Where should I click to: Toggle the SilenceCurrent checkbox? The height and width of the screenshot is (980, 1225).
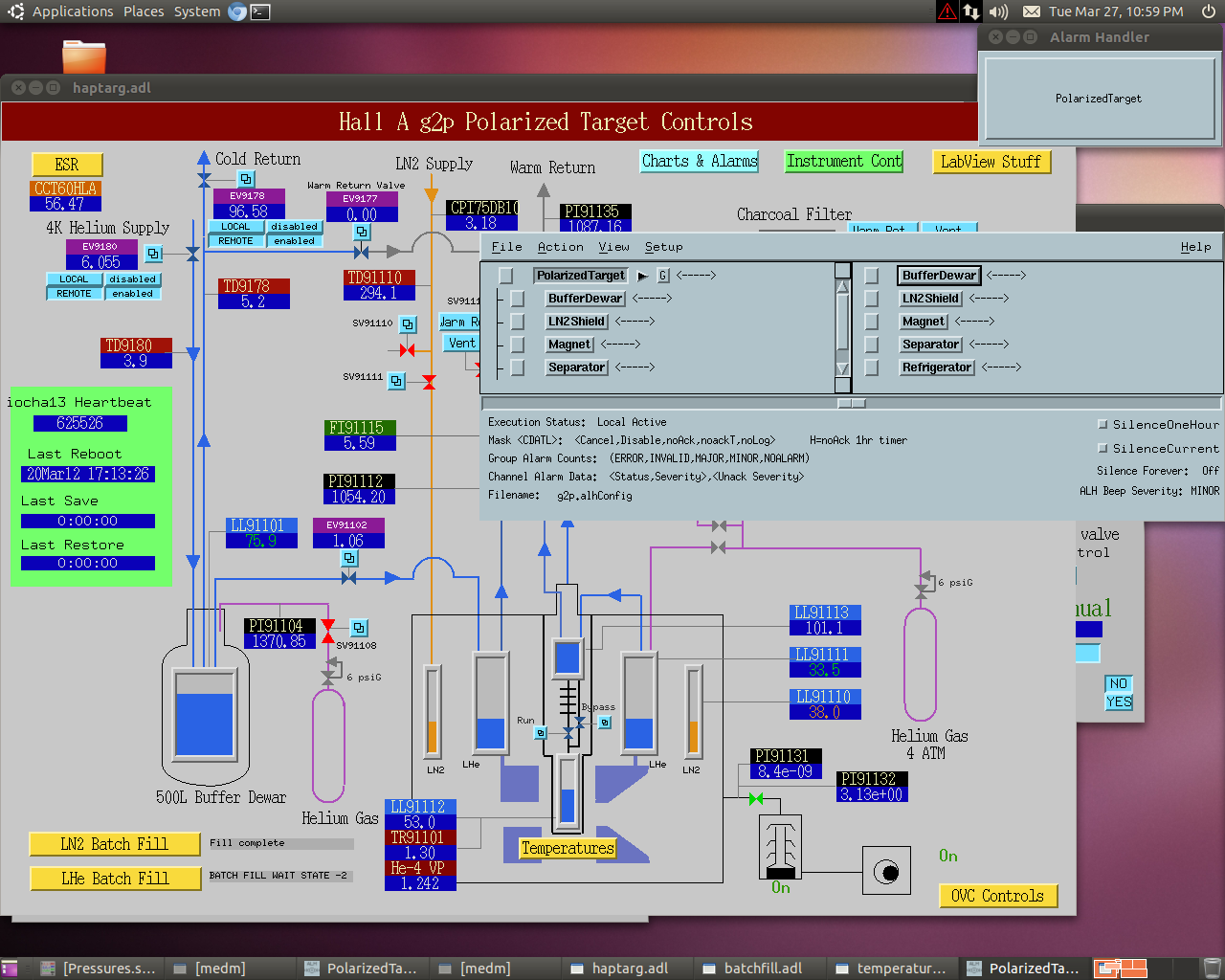tap(1102, 448)
